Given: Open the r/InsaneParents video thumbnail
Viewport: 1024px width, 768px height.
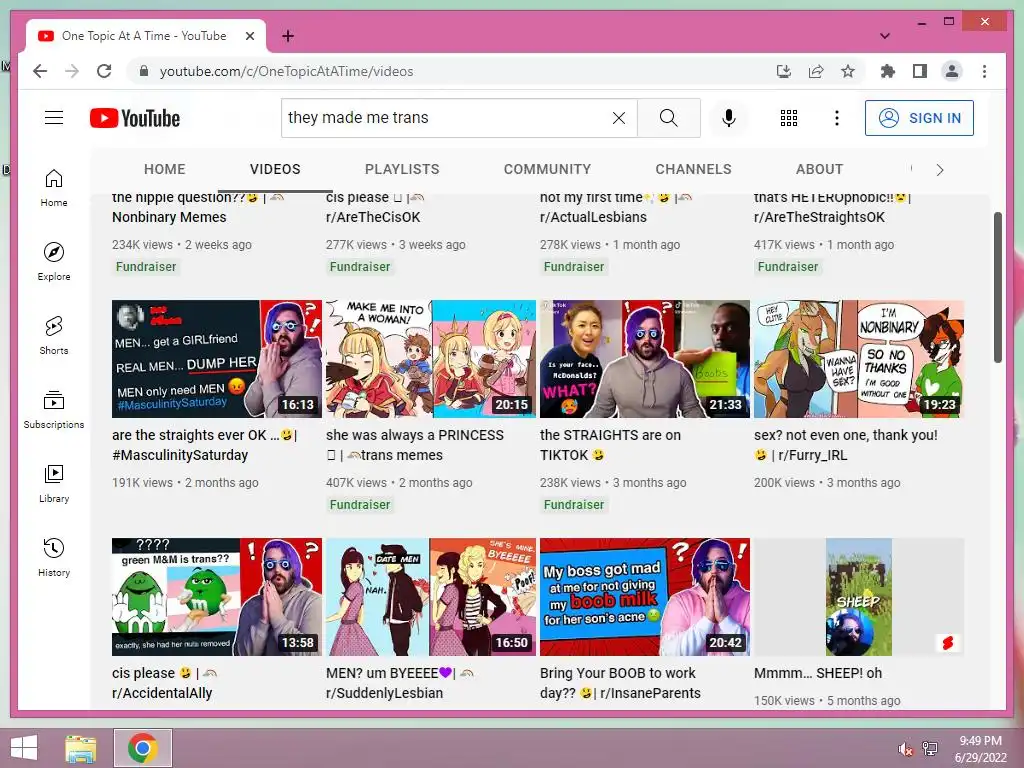Looking at the screenshot, I should pos(645,597).
